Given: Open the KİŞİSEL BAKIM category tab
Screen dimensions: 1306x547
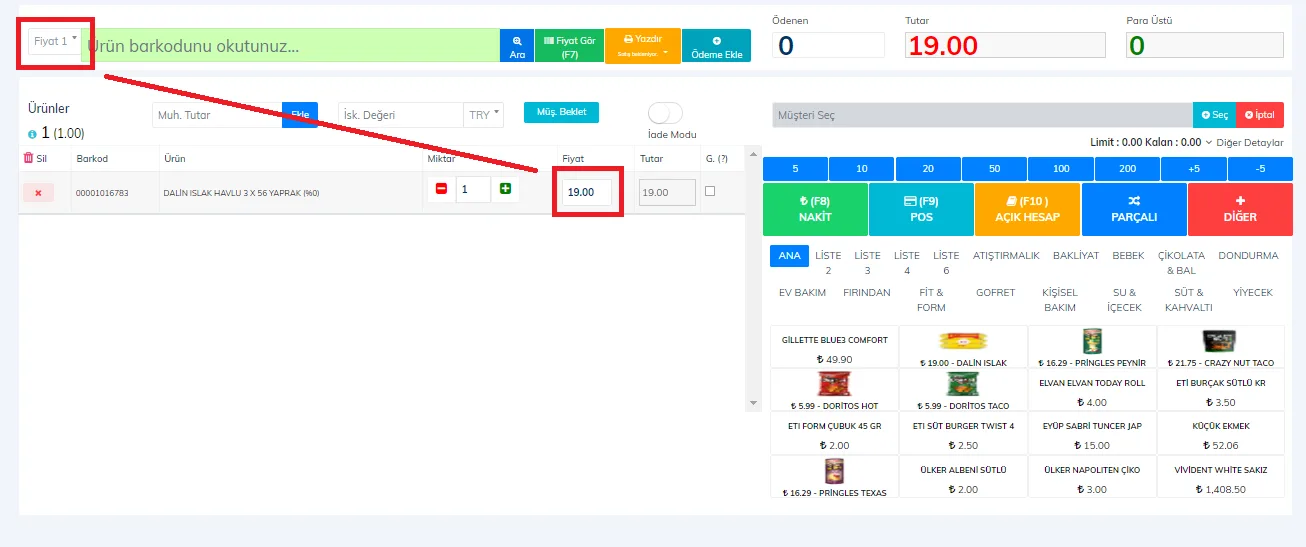Looking at the screenshot, I should (x=1060, y=300).
